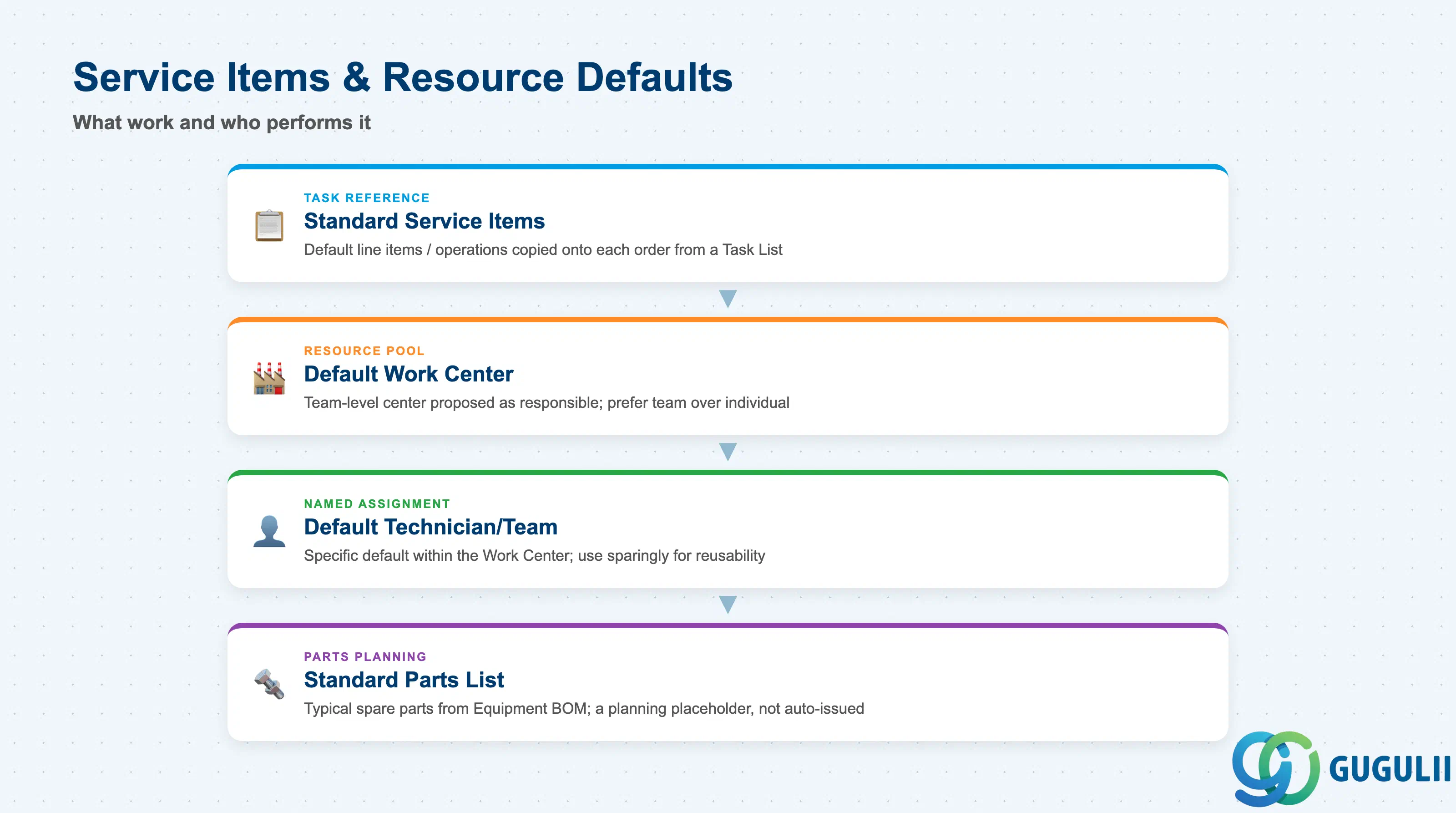This screenshot has width=1456, height=813.
Task: Click the factory icon beside Default Work Center
Action: coord(269,378)
